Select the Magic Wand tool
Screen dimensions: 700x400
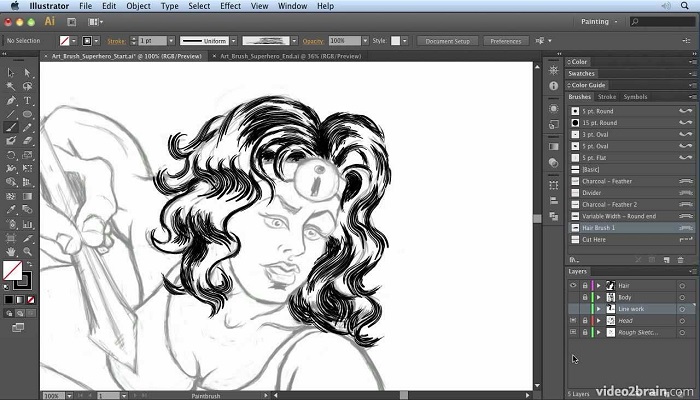pos(11,86)
